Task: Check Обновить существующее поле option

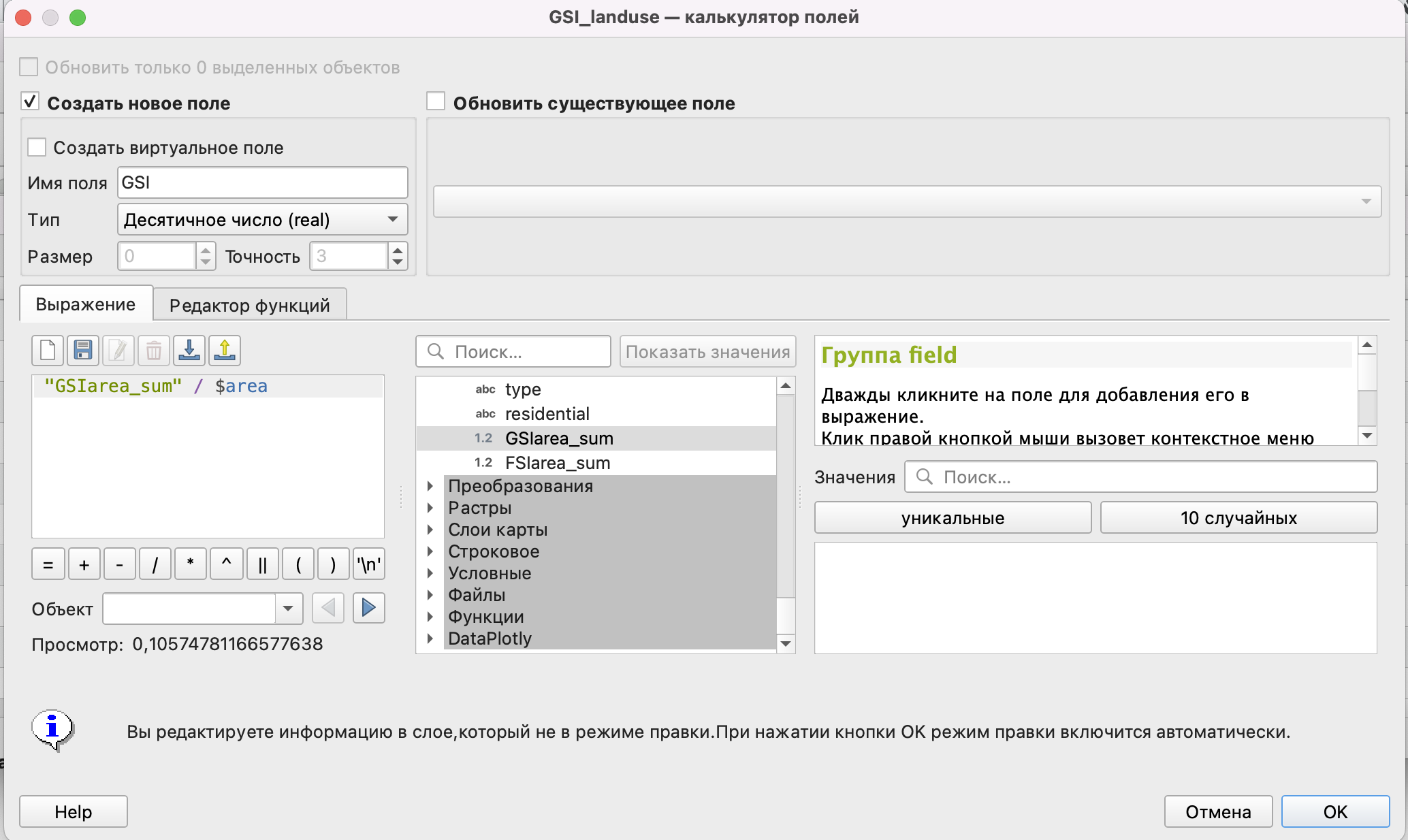Action: (436, 102)
